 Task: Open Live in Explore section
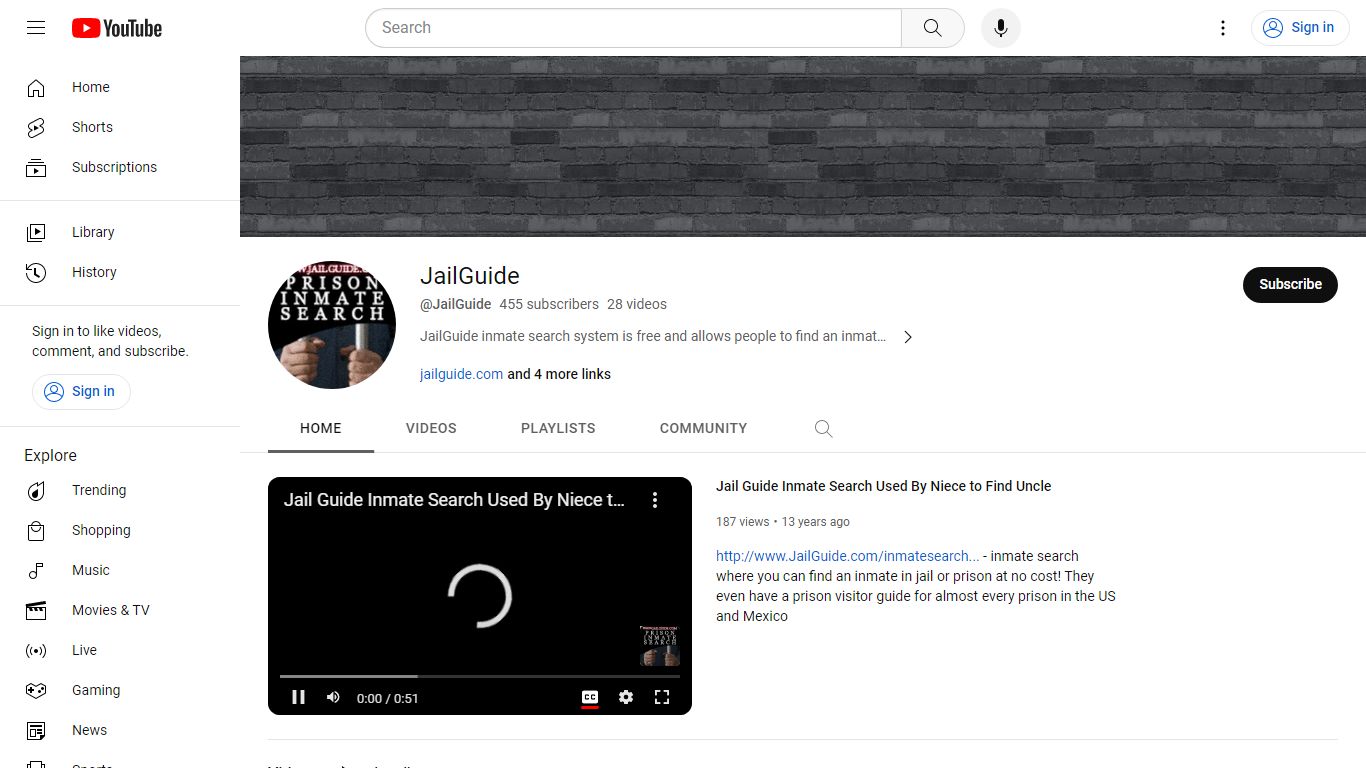point(120,650)
